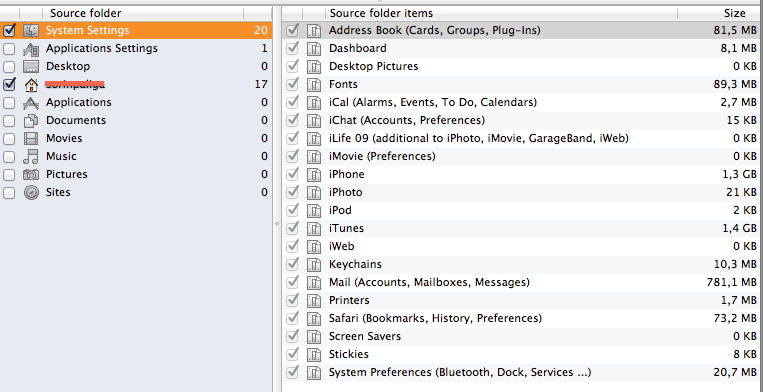The height and width of the screenshot is (392, 763).
Task: Enable the Documents folder checkbox
Action: pos(9,121)
